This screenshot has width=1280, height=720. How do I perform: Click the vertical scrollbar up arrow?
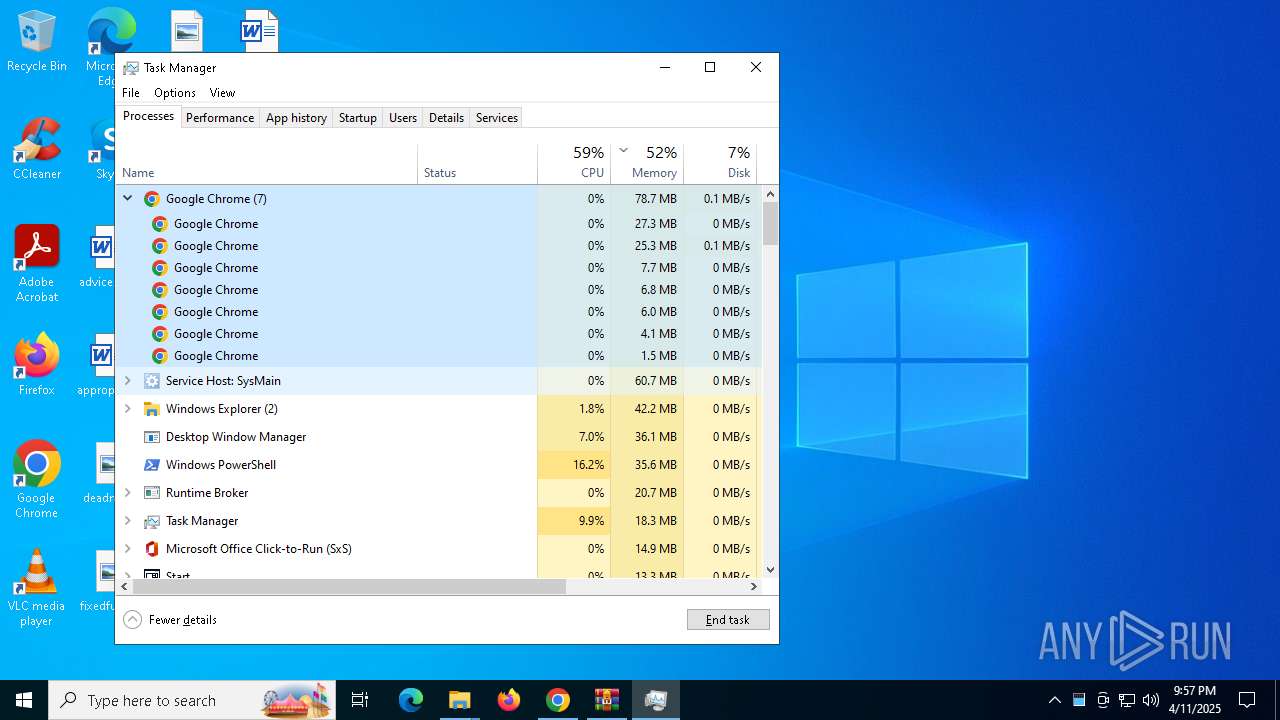click(770, 194)
